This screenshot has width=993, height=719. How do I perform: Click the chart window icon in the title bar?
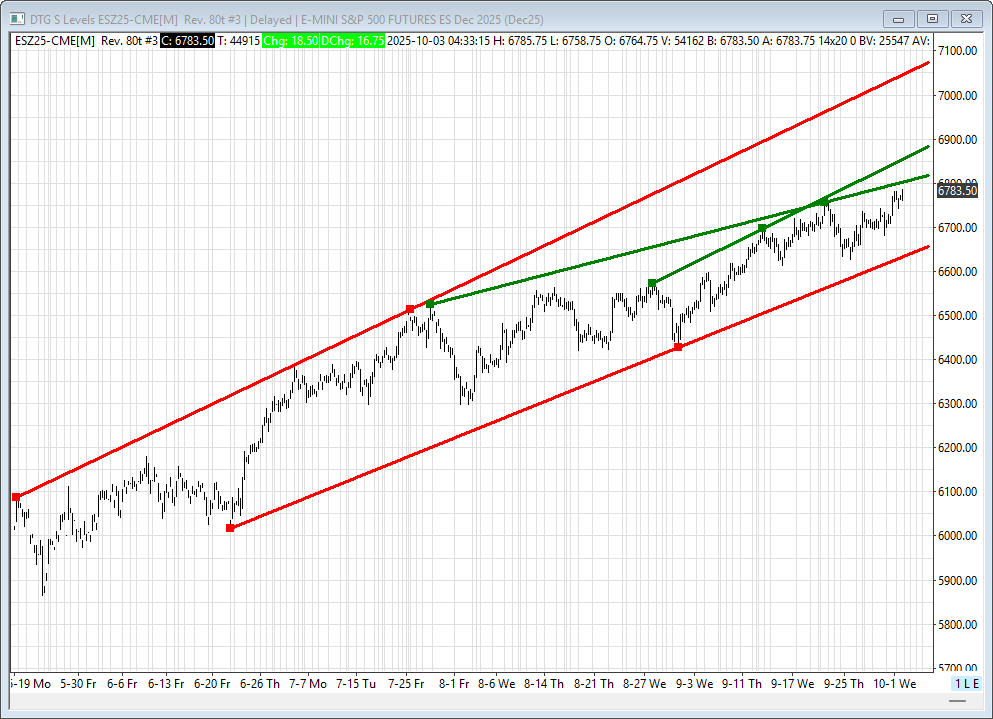pyautogui.click(x=16, y=19)
